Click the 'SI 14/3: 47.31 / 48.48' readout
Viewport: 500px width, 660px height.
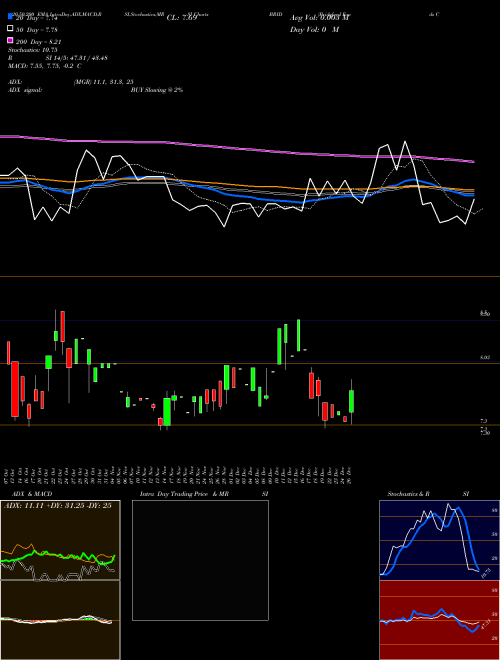[77, 58]
